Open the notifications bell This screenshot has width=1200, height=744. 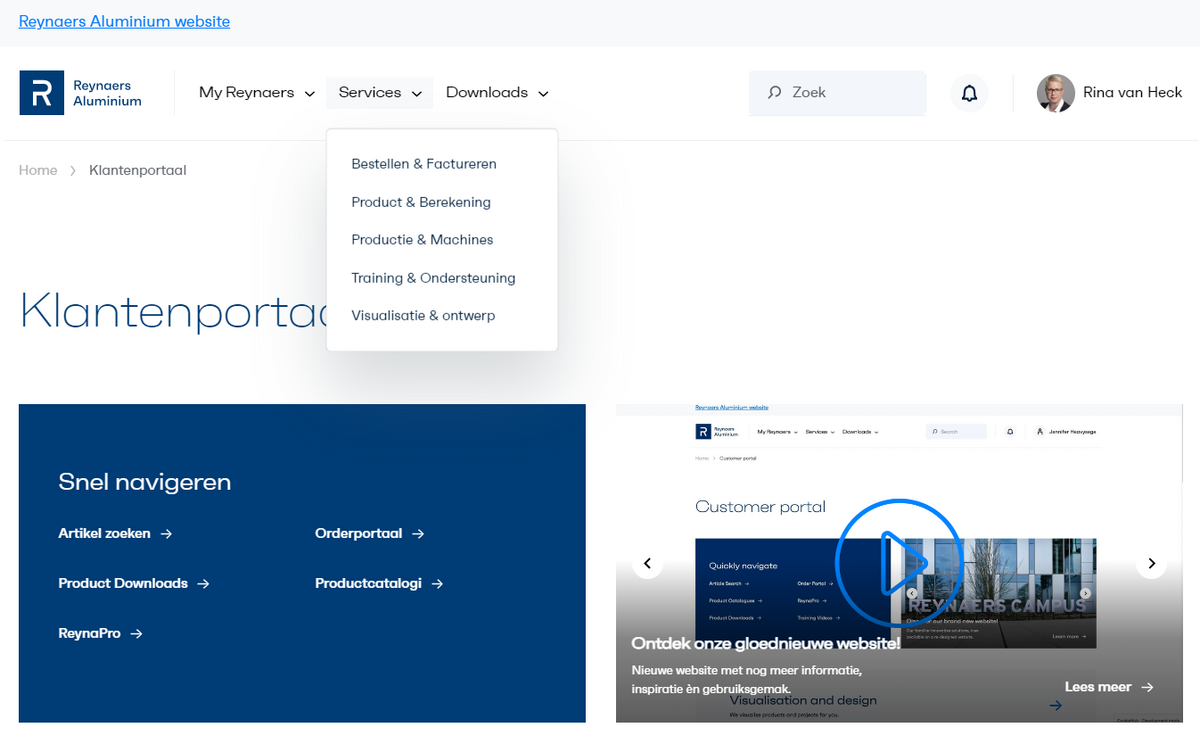tap(969, 93)
